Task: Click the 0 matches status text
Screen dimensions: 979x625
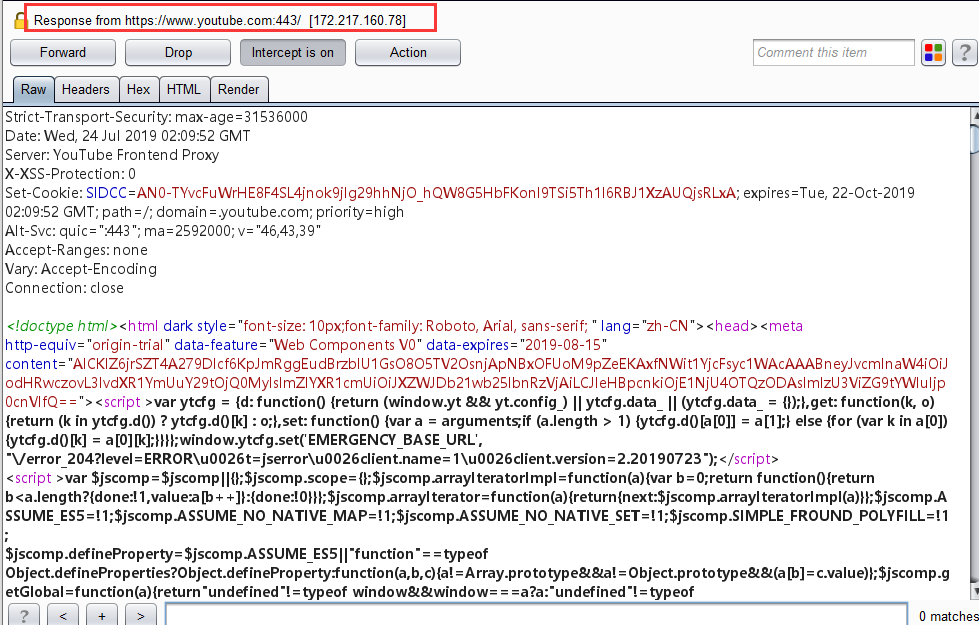Action: tap(948, 616)
